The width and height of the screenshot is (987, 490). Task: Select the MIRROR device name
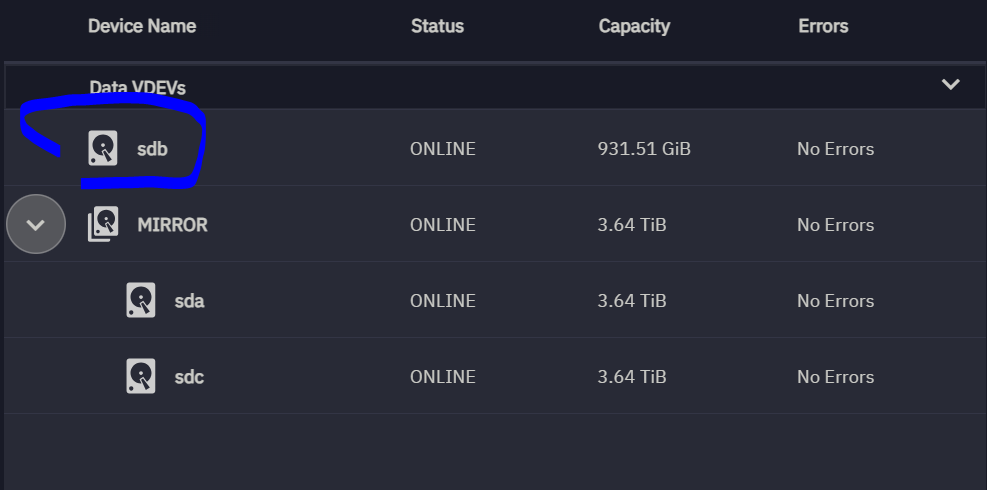(x=172, y=225)
